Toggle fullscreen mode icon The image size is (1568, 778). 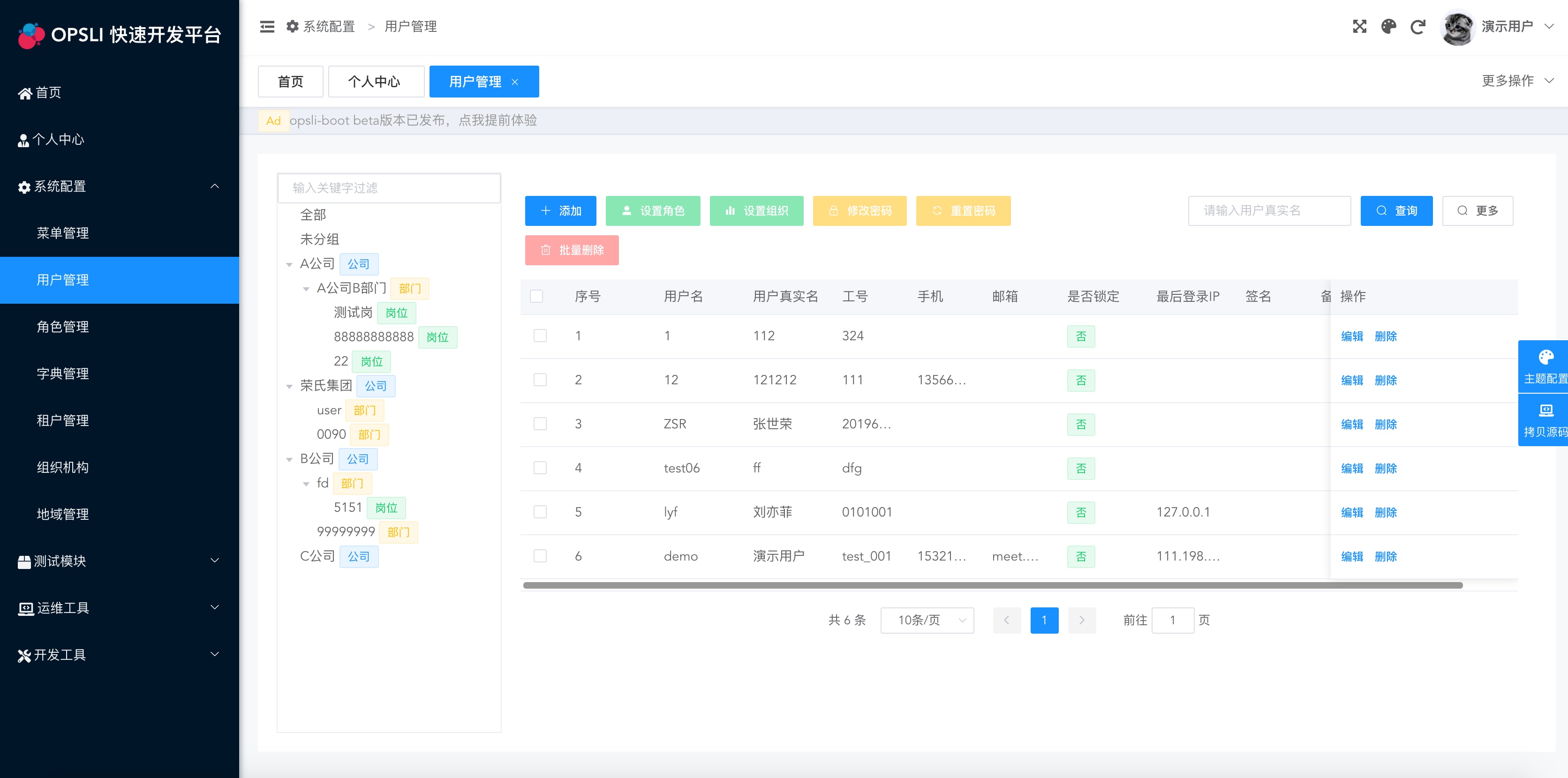[x=1359, y=27]
